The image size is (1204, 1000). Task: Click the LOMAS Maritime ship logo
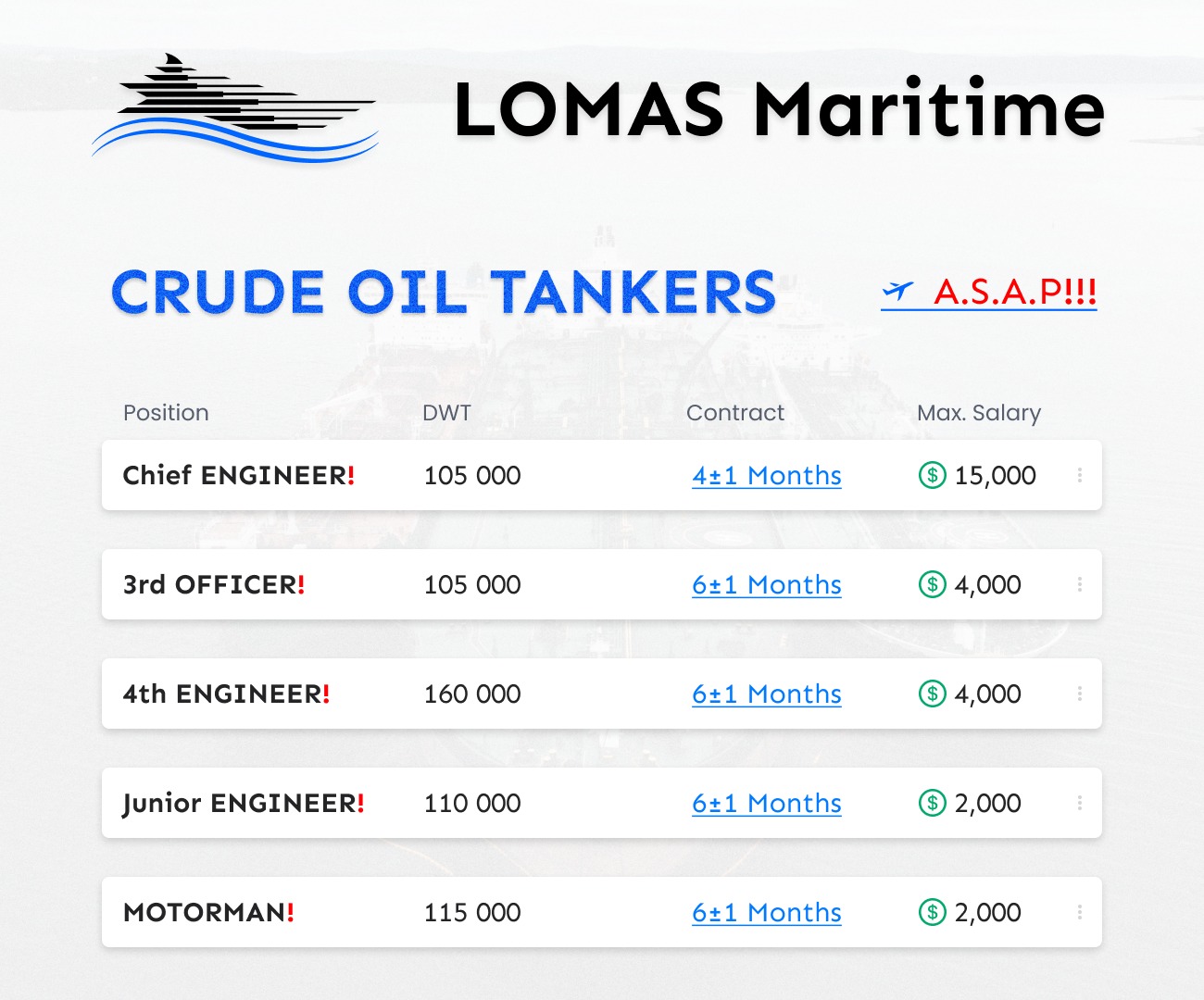click(234, 108)
